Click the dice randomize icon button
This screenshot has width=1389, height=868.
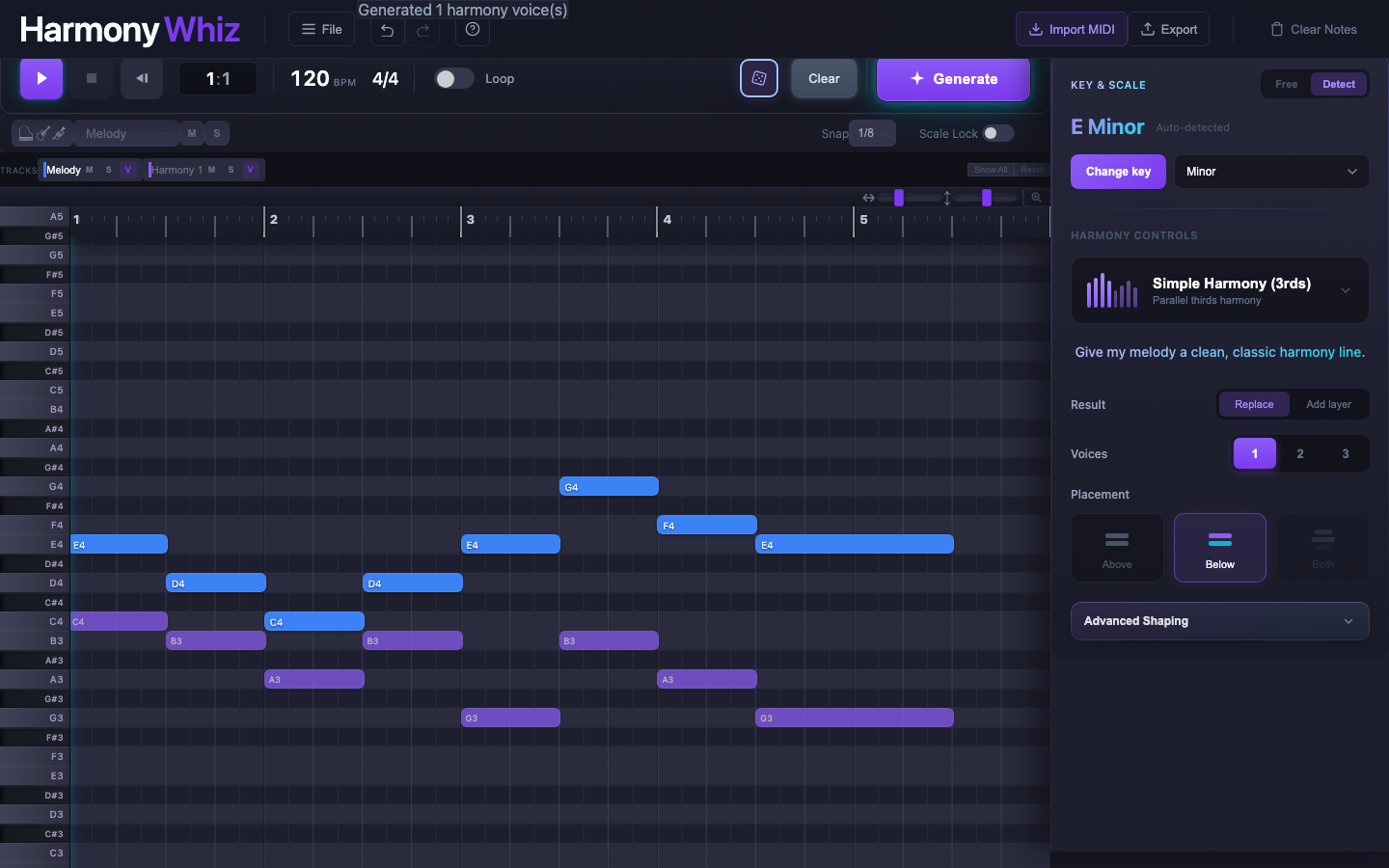(x=759, y=78)
